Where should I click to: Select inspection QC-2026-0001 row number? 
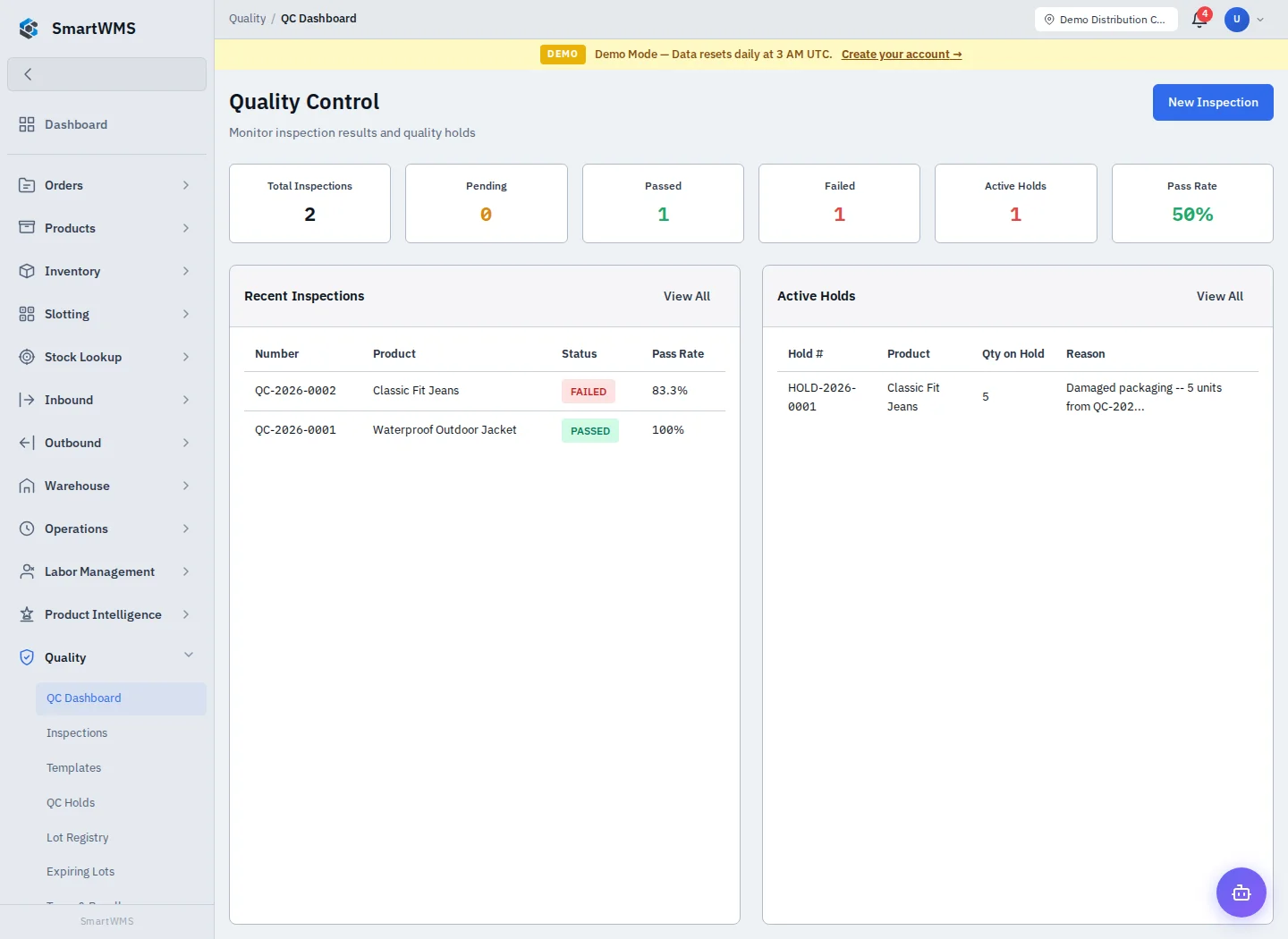tap(295, 431)
